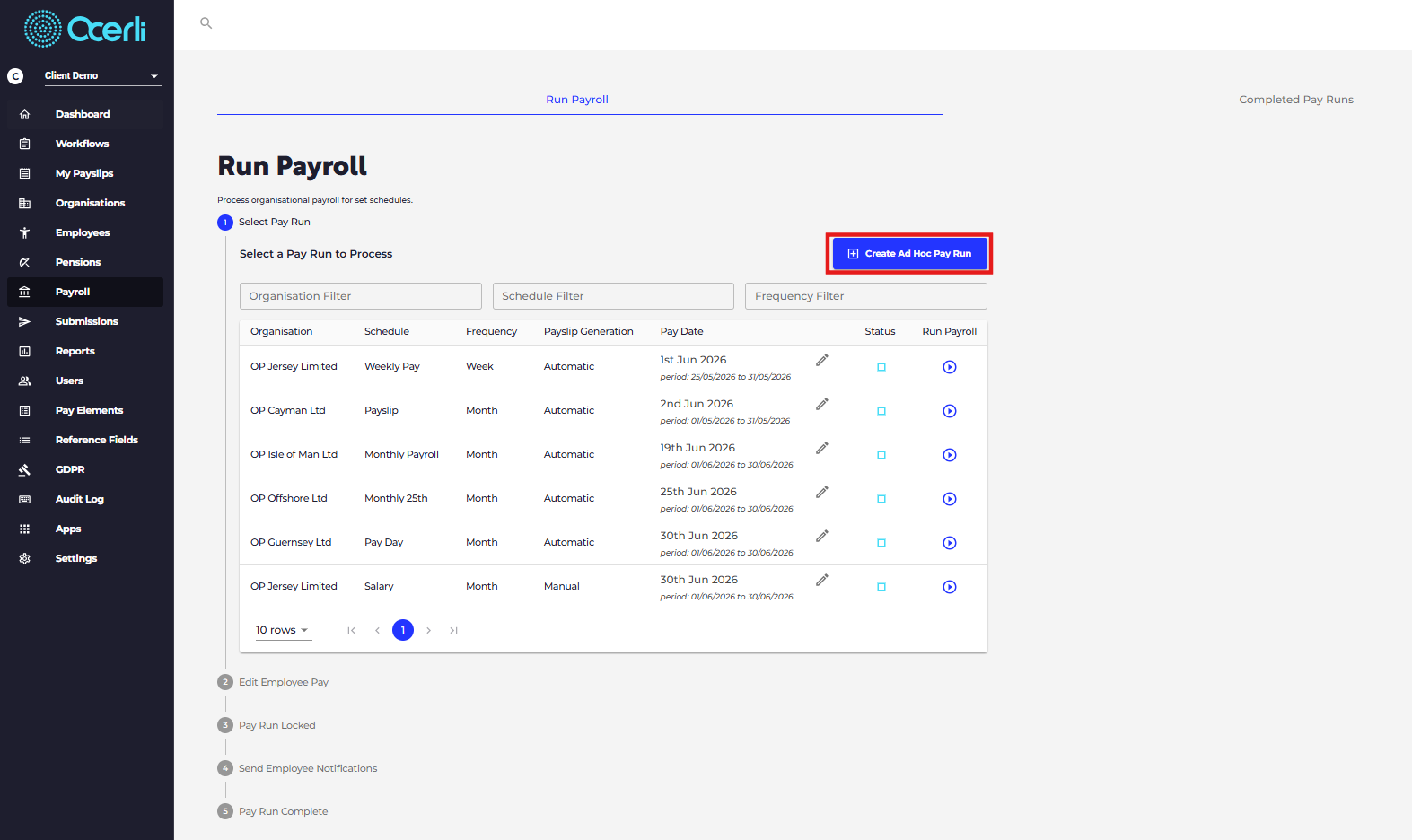Image resolution: width=1412 pixels, height=840 pixels.
Task: Open Audit Log in the sidebar
Action: tap(85, 499)
